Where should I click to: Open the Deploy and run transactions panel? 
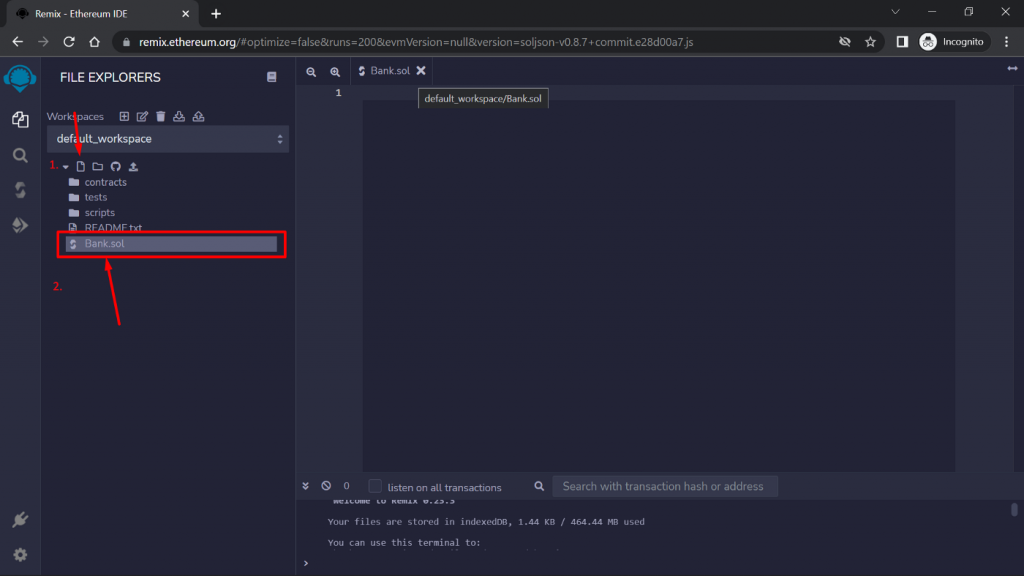(x=20, y=225)
